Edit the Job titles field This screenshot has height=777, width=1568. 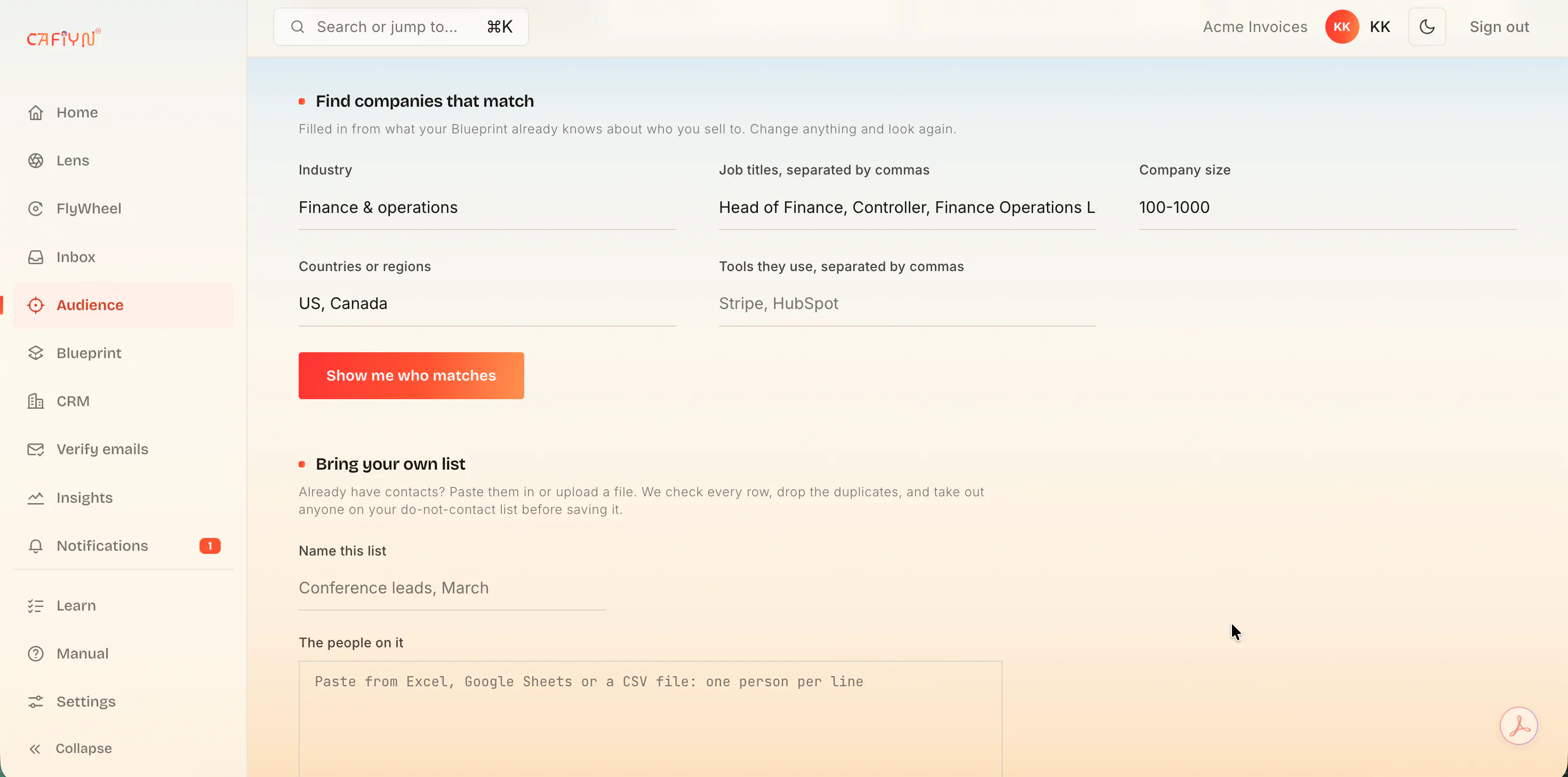point(907,208)
